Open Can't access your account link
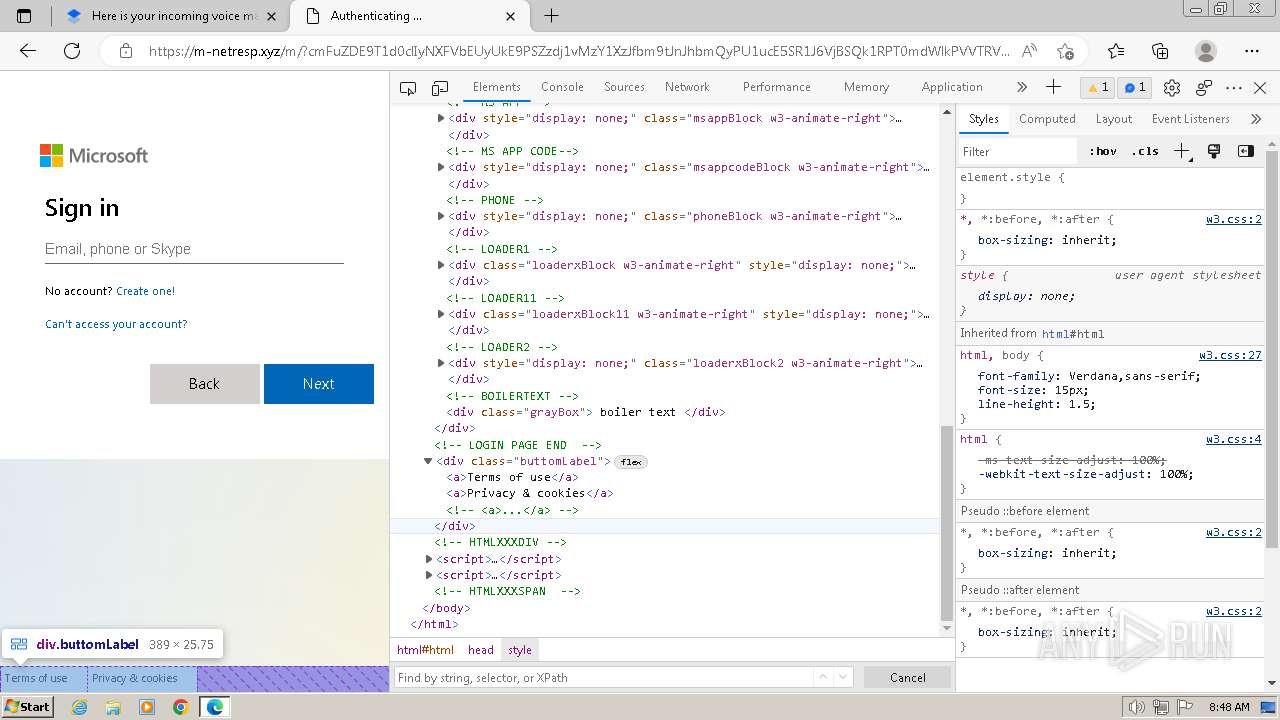Screen dimensions: 1280x720 116,324
